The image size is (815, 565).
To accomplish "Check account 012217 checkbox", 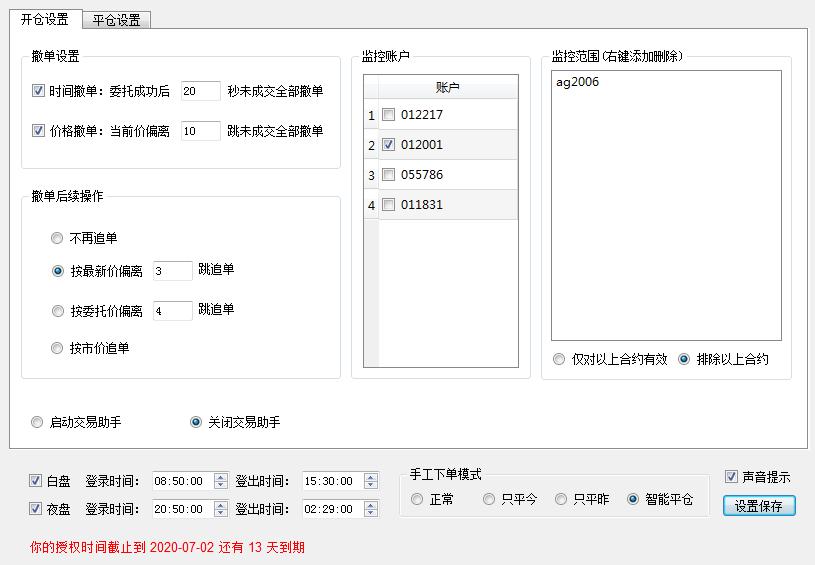I will 389,115.
